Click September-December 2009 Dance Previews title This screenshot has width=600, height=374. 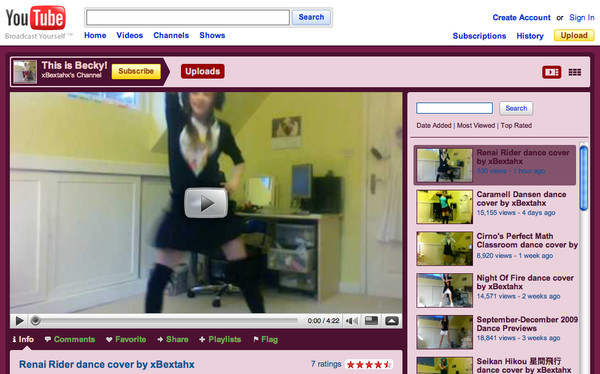(x=527, y=324)
